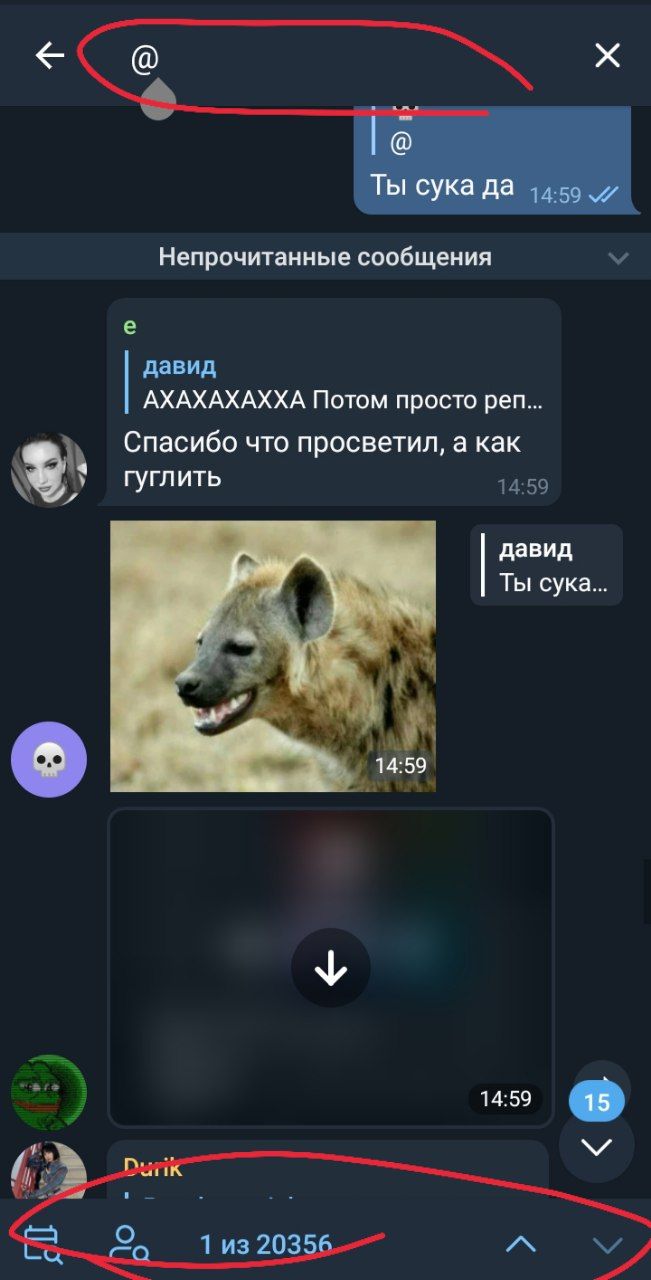The width and height of the screenshot is (651, 1280).
Task: Open the skull avatar profile
Action: pos(49,760)
